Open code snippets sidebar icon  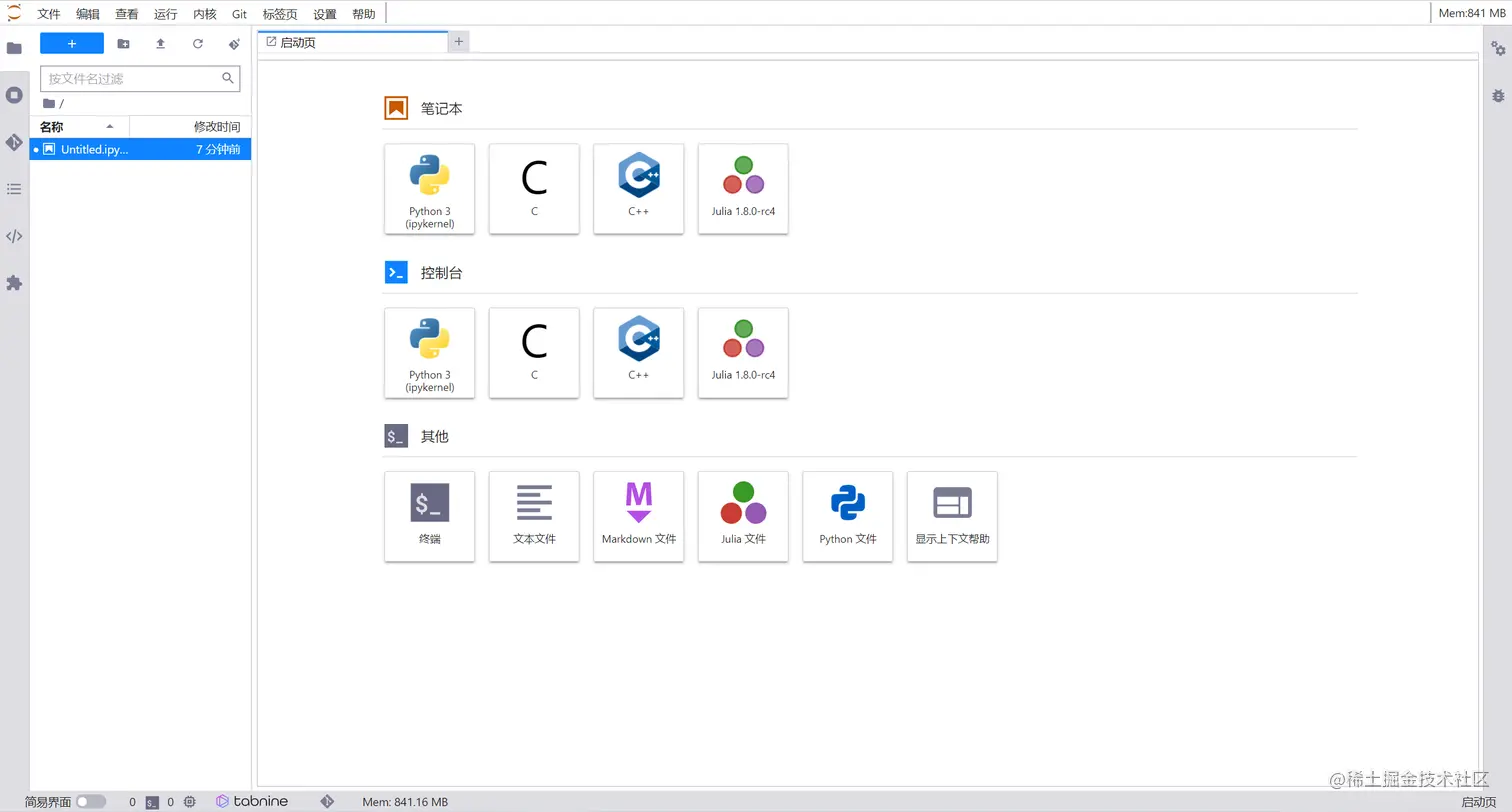coord(14,237)
